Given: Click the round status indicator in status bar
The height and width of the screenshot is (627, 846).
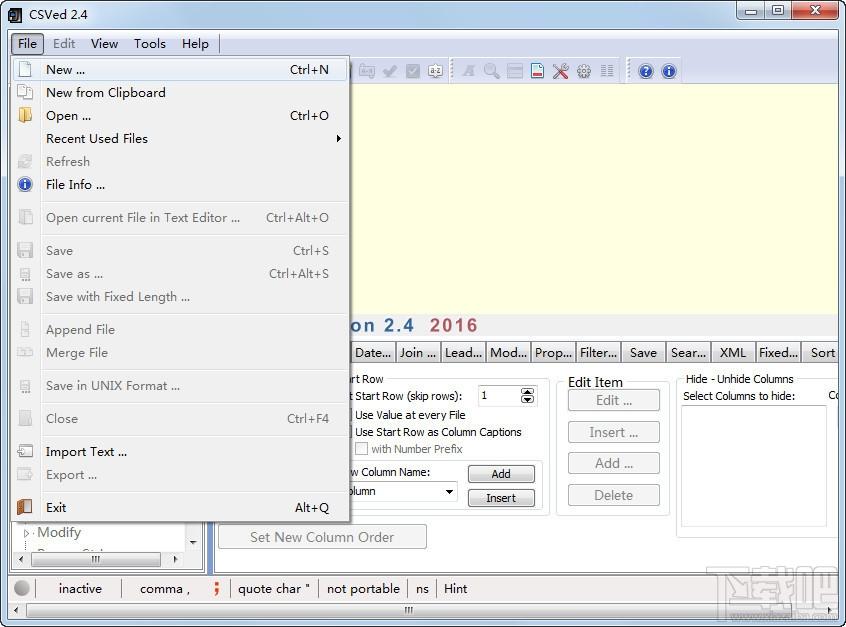Looking at the screenshot, I should pos(22,588).
